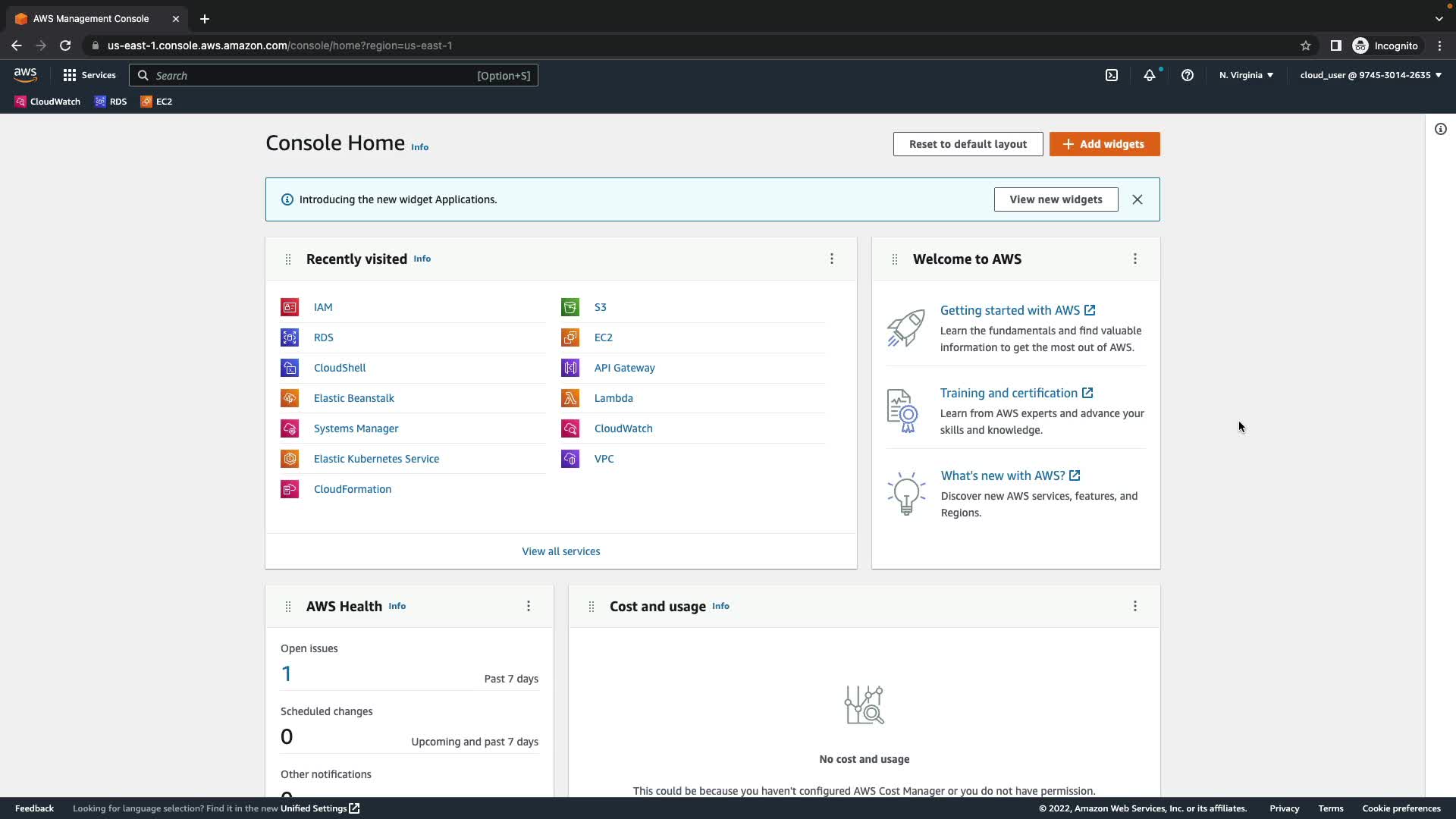Dismiss the new widget Applications banner
Image resolution: width=1456 pixels, height=819 pixels.
[x=1137, y=199]
